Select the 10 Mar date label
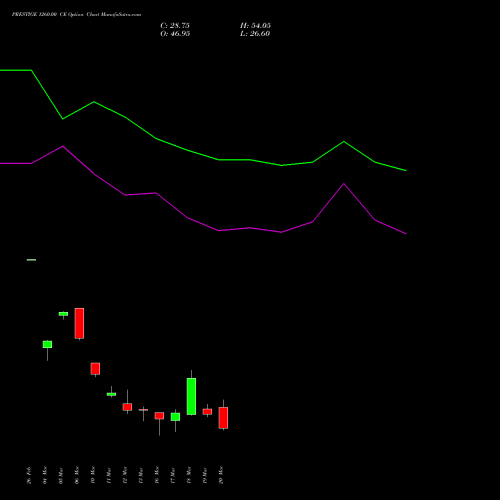The height and width of the screenshot is (500, 500). pos(93,475)
